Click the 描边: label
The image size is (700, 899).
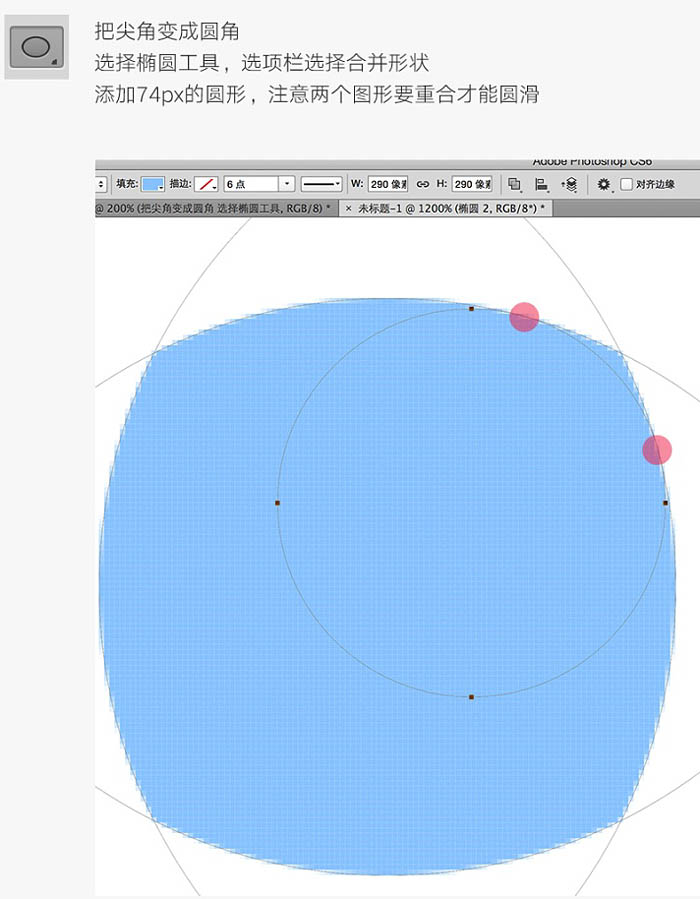pyautogui.click(x=180, y=184)
